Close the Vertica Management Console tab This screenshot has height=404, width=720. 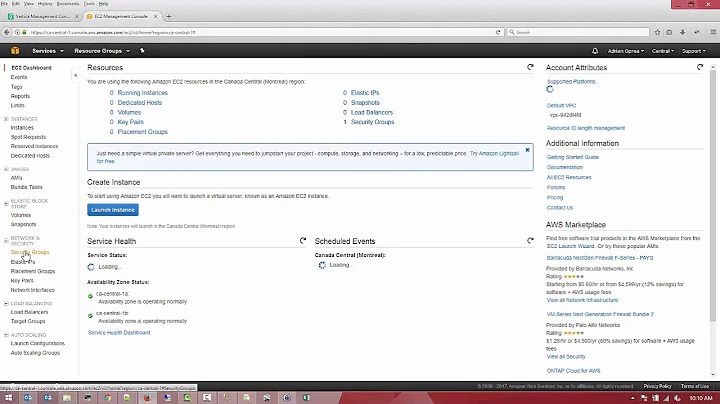[x=77, y=17]
